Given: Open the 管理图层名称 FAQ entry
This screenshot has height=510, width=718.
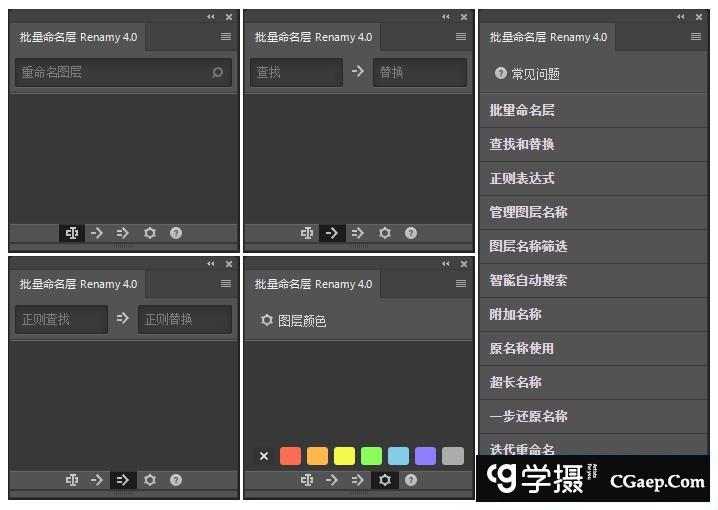Looking at the screenshot, I should click(593, 212).
